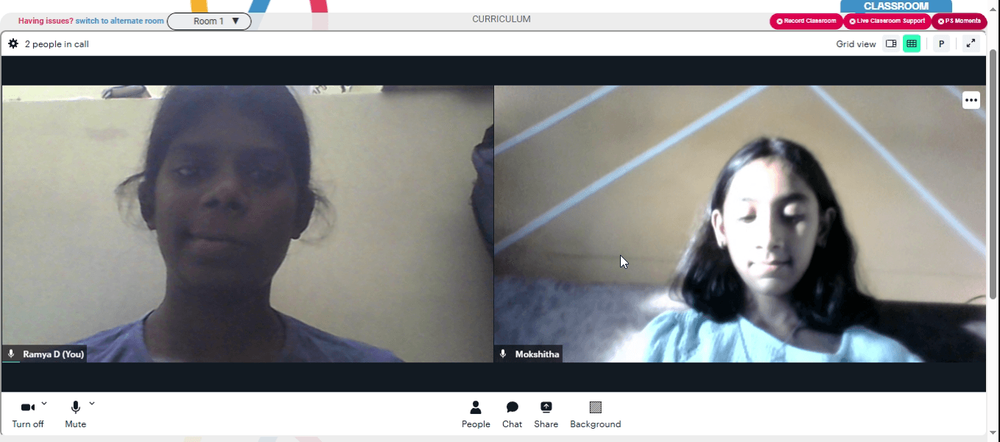Open Live Classroom Support
1000x442 pixels.
(x=887, y=21)
